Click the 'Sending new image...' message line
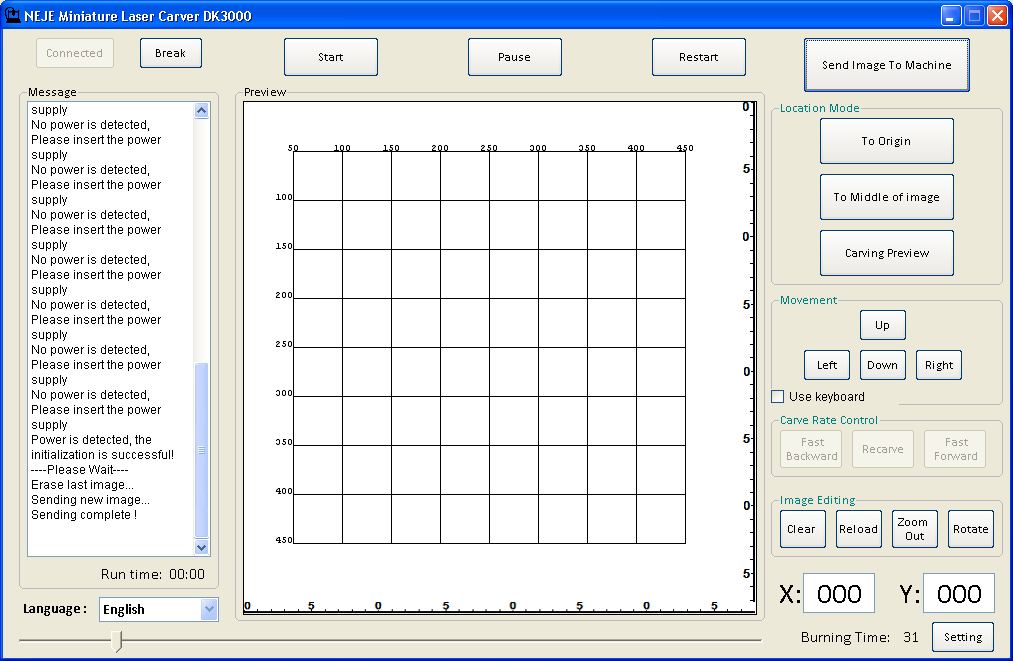This screenshot has width=1013, height=661. (x=90, y=499)
